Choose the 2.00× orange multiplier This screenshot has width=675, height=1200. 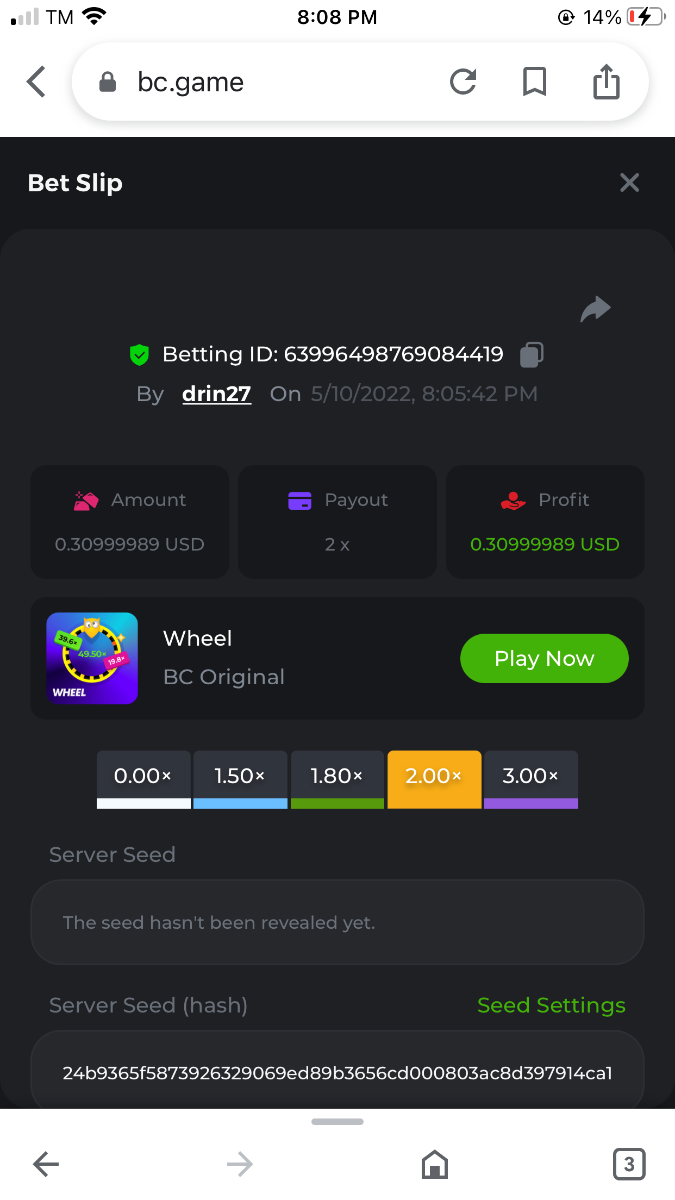point(434,778)
